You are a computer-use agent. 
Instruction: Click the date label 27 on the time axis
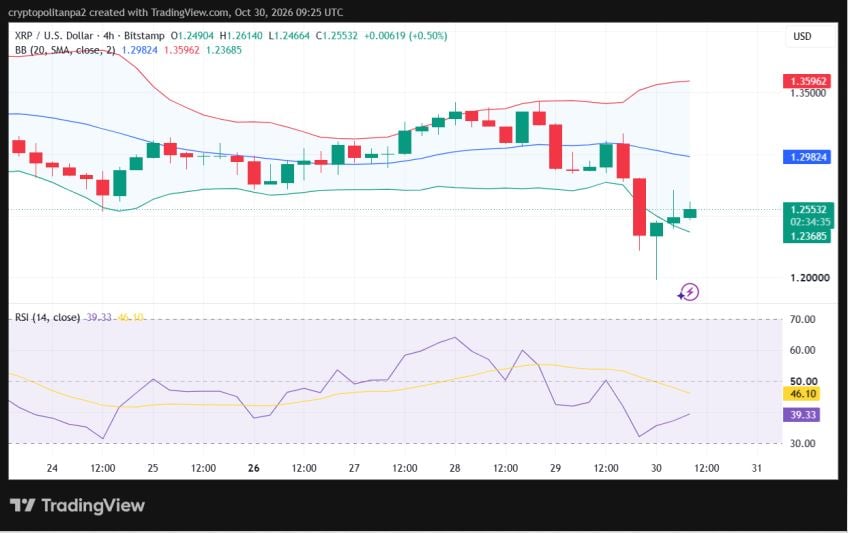click(x=354, y=468)
